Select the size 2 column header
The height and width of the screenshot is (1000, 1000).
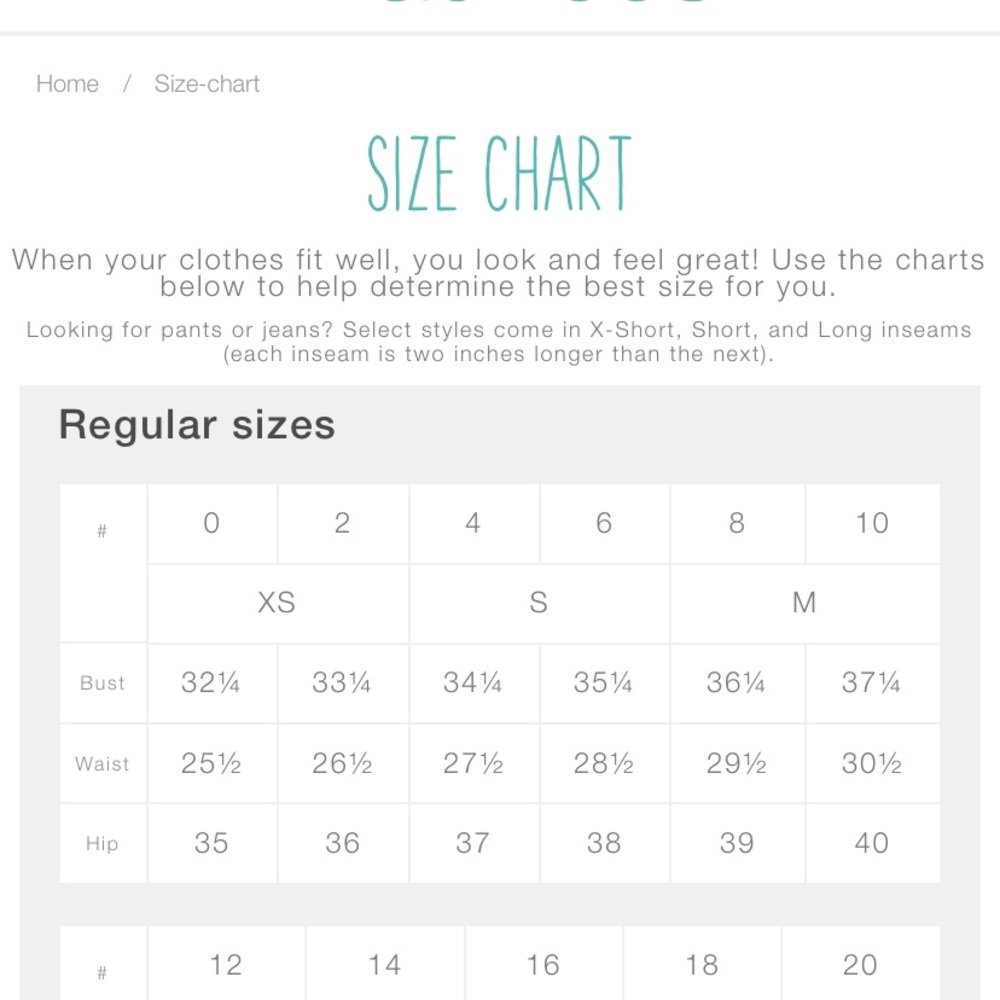tap(343, 524)
